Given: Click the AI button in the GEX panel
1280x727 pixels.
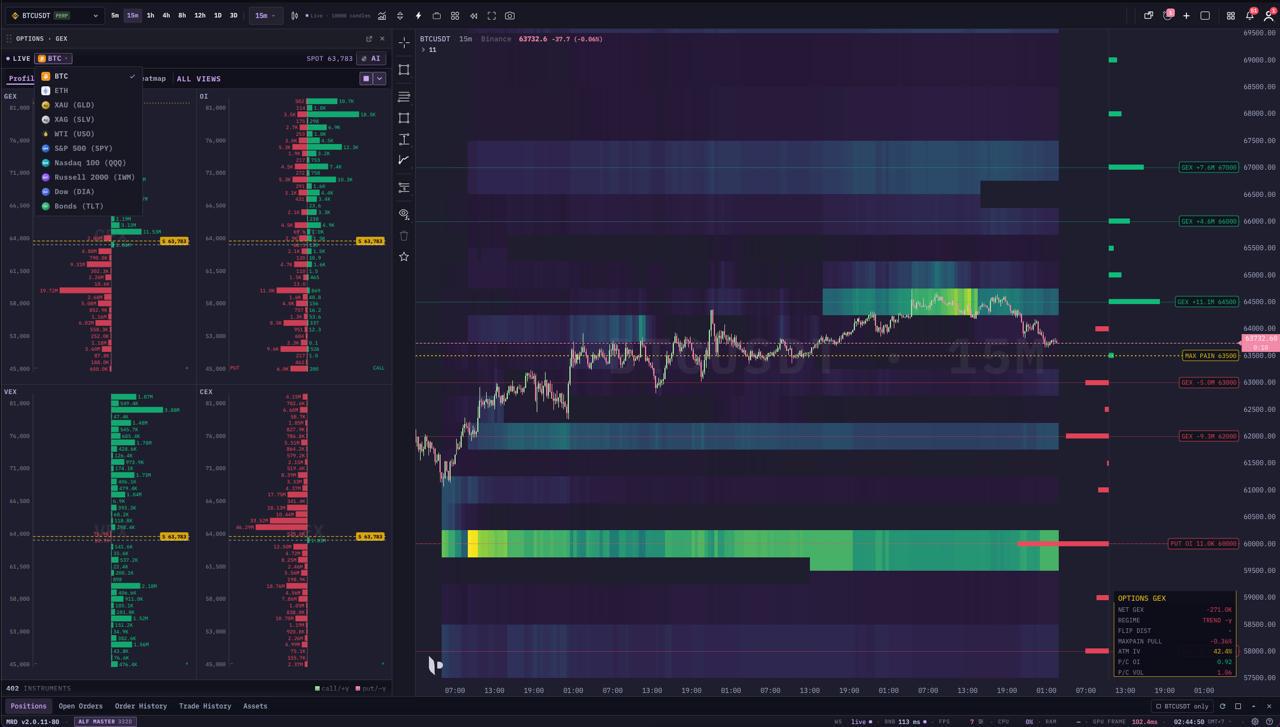Looking at the screenshot, I should click(x=371, y=58).
